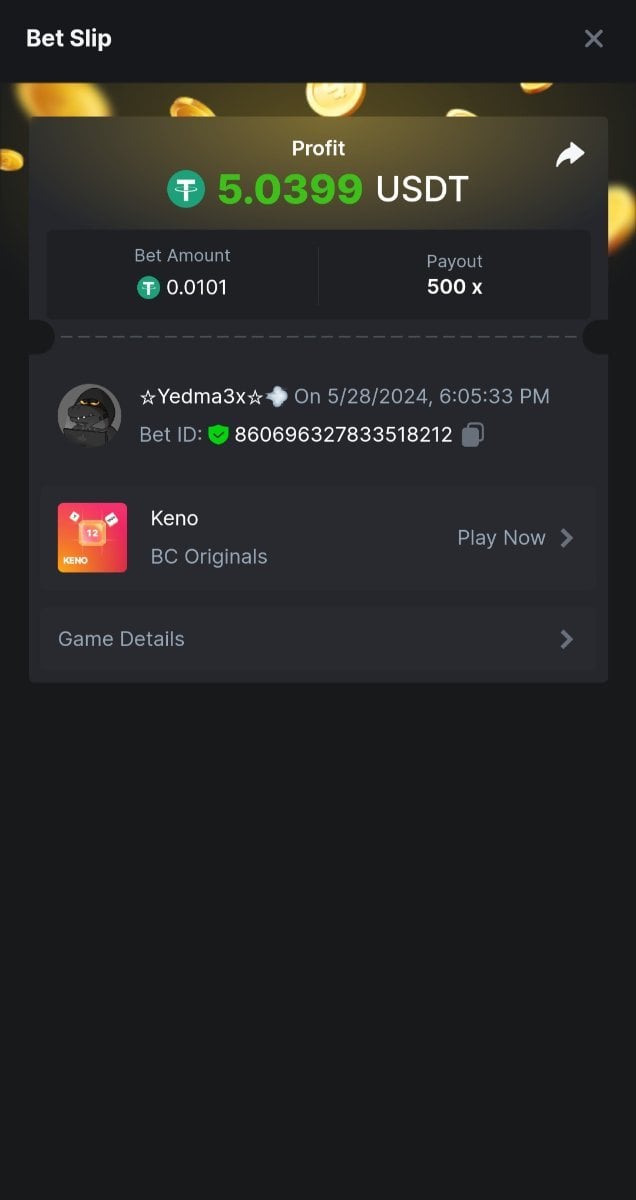636x1200 pixels.
Task: Select the Bet ID number text
Action: coord(343,435)
